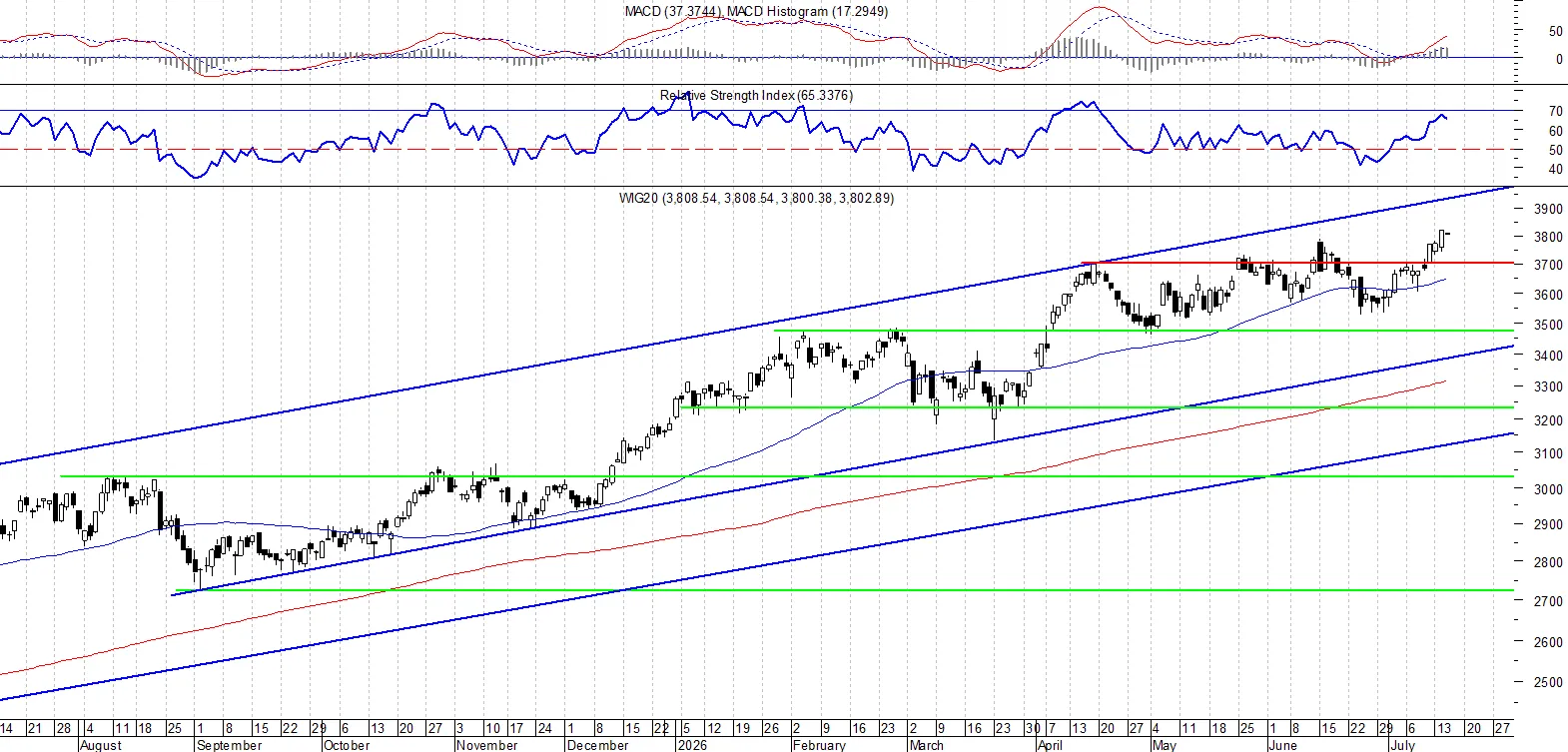Click the 3200 price axis label
The width and height of the screenshot is (1568, 752).
[x=1548, y=420]
